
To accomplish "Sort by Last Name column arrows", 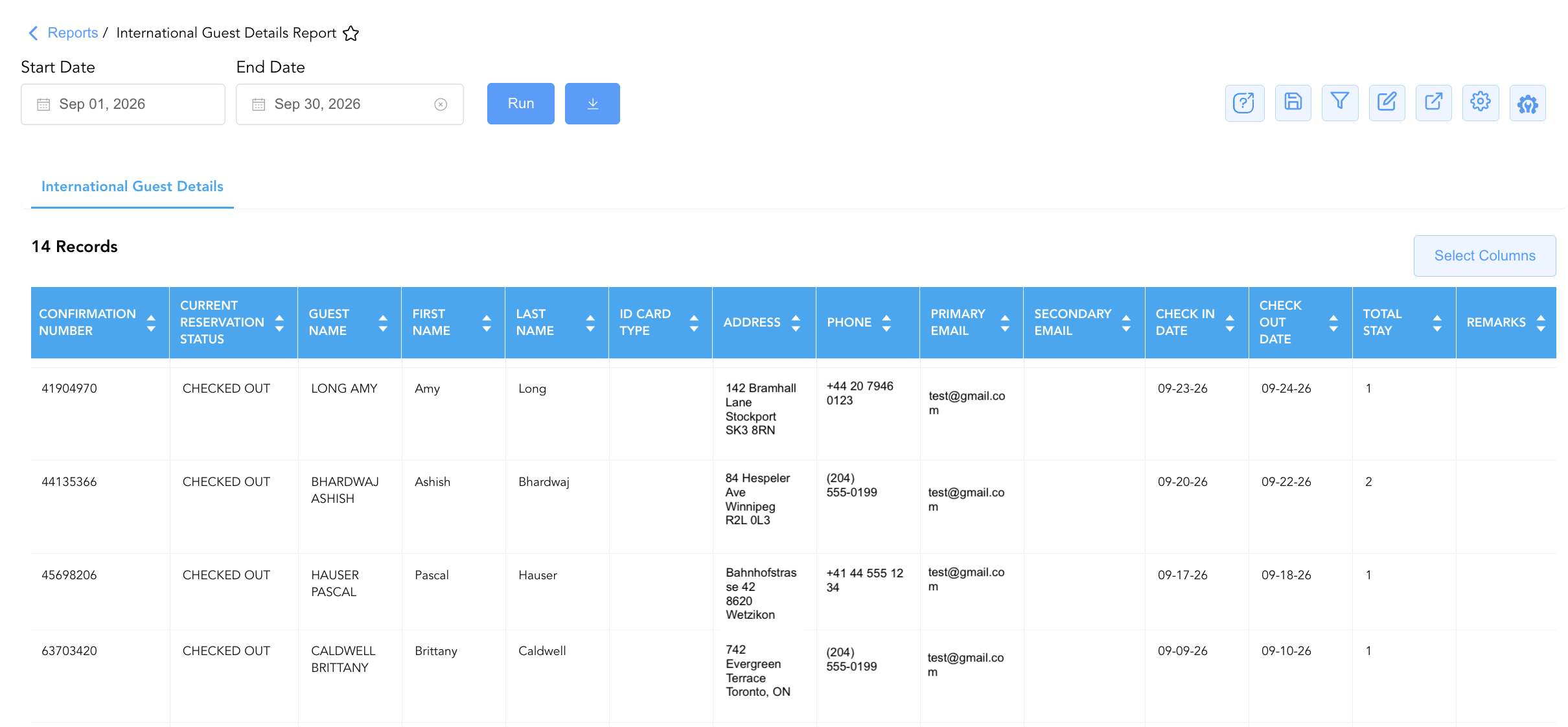I will (590, 323).
